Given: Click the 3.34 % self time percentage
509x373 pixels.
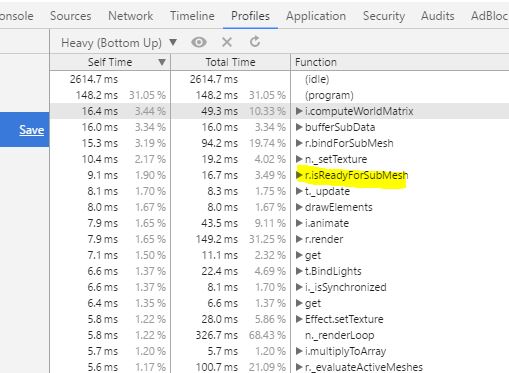Looking at the screenshot, I should click(150, 127).
